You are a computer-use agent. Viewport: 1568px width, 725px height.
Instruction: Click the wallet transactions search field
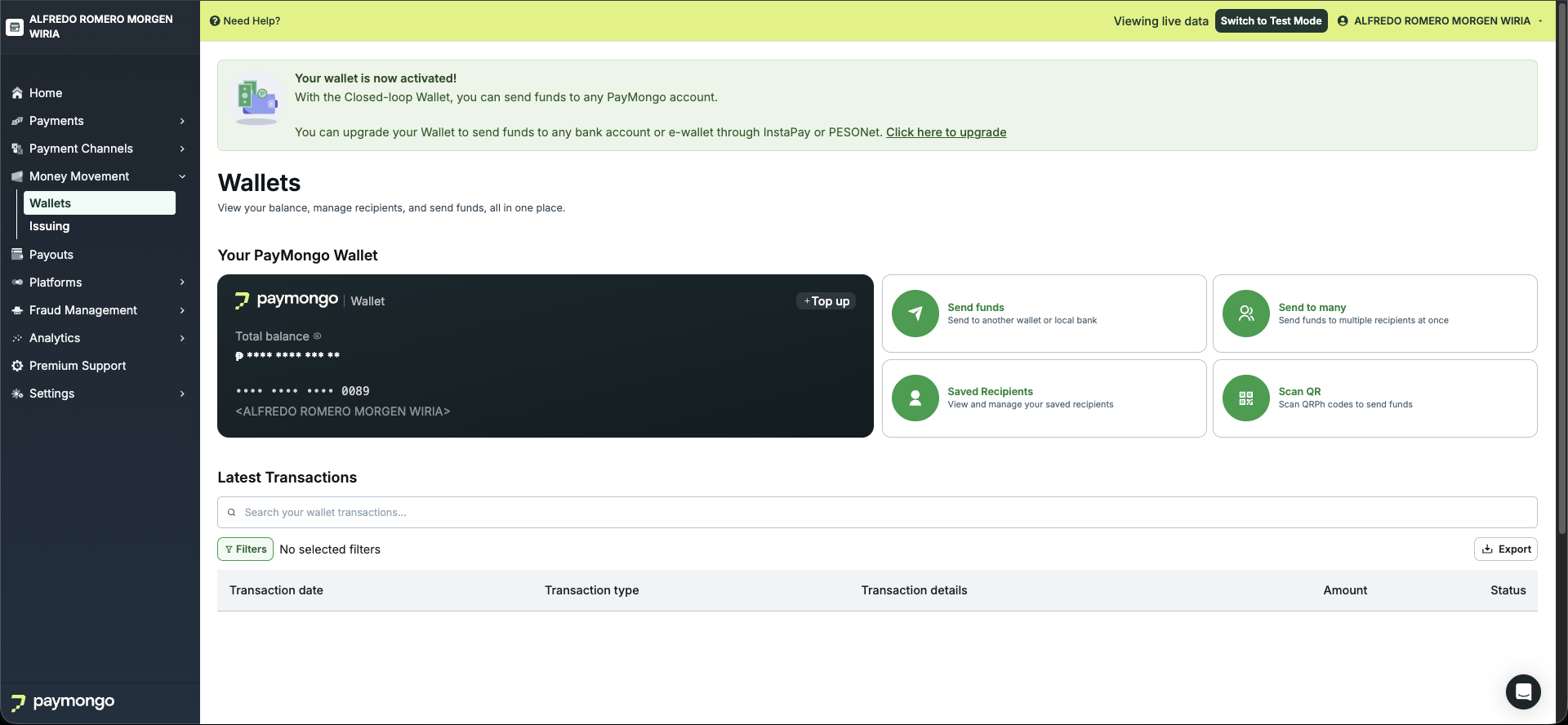(877, 513)
